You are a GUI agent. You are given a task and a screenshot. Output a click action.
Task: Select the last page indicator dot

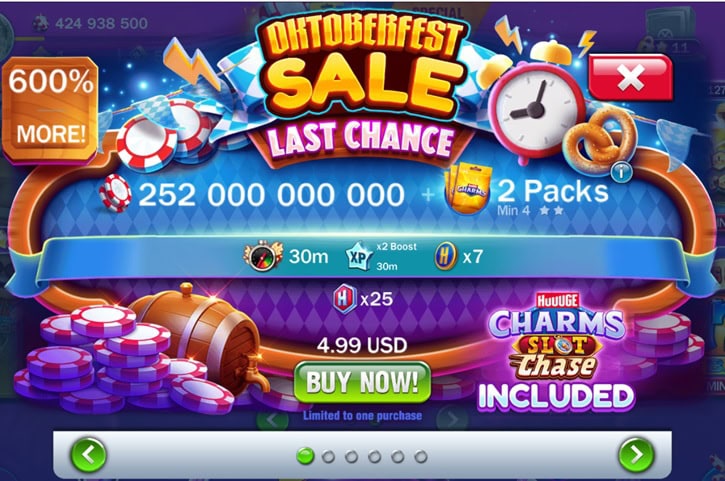(421, 457)
